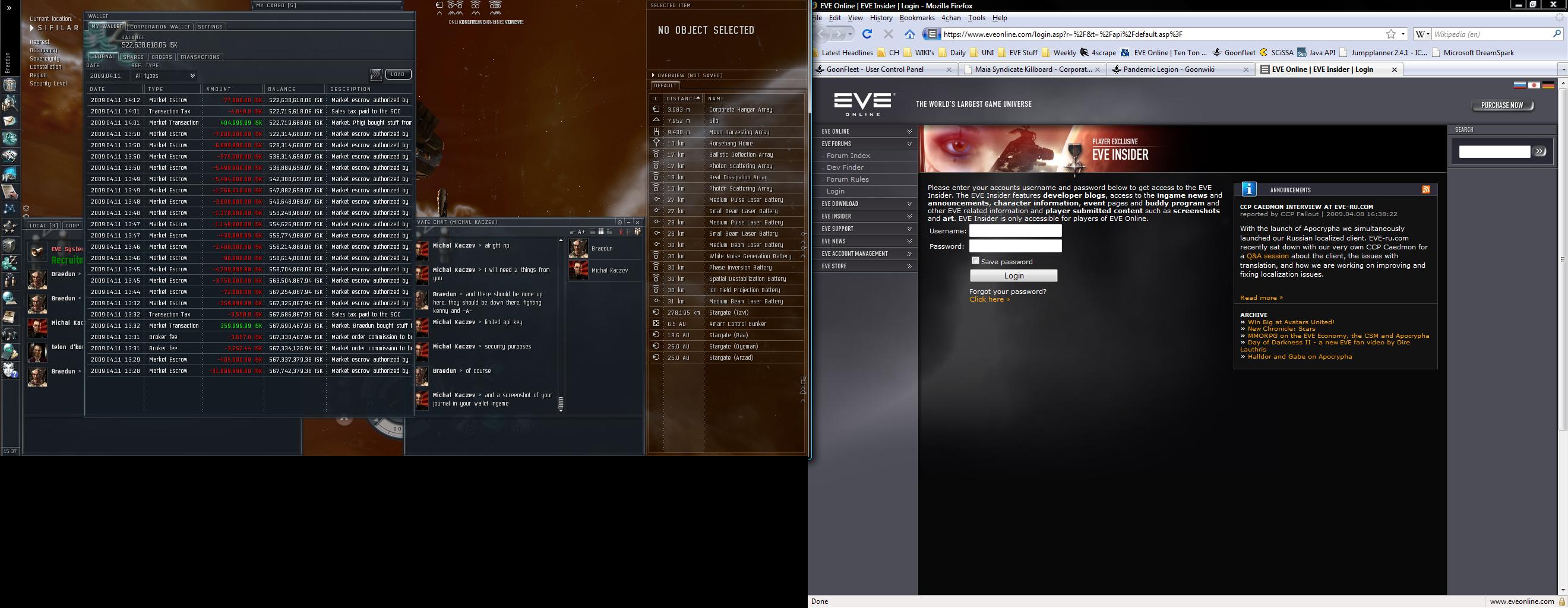
Task: Switch chat to full-row message display mode
Action: (x=593, y=232)
